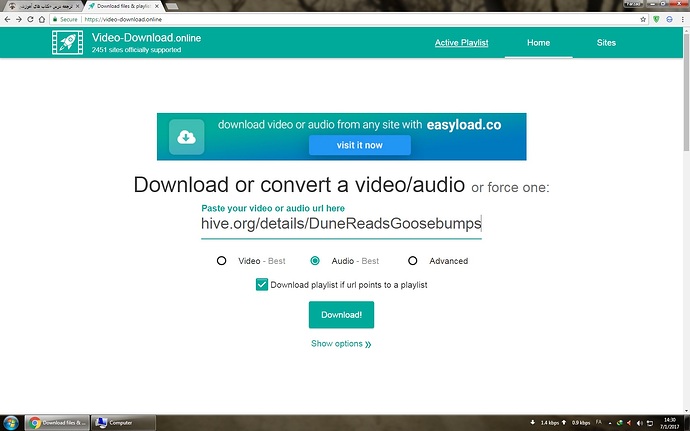This screenshot has width=690, height=431.
Task: Click the action center flag tray icon
Action: (650, 423)
